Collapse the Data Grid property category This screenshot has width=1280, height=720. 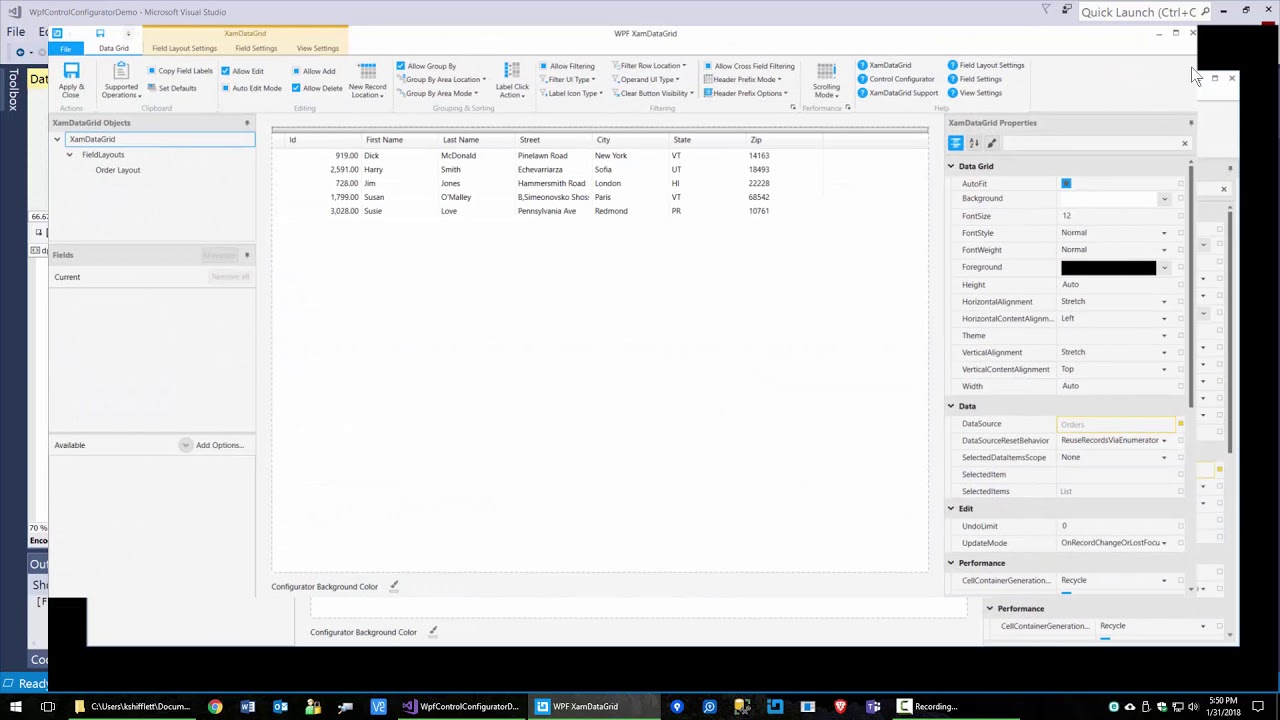951,166
